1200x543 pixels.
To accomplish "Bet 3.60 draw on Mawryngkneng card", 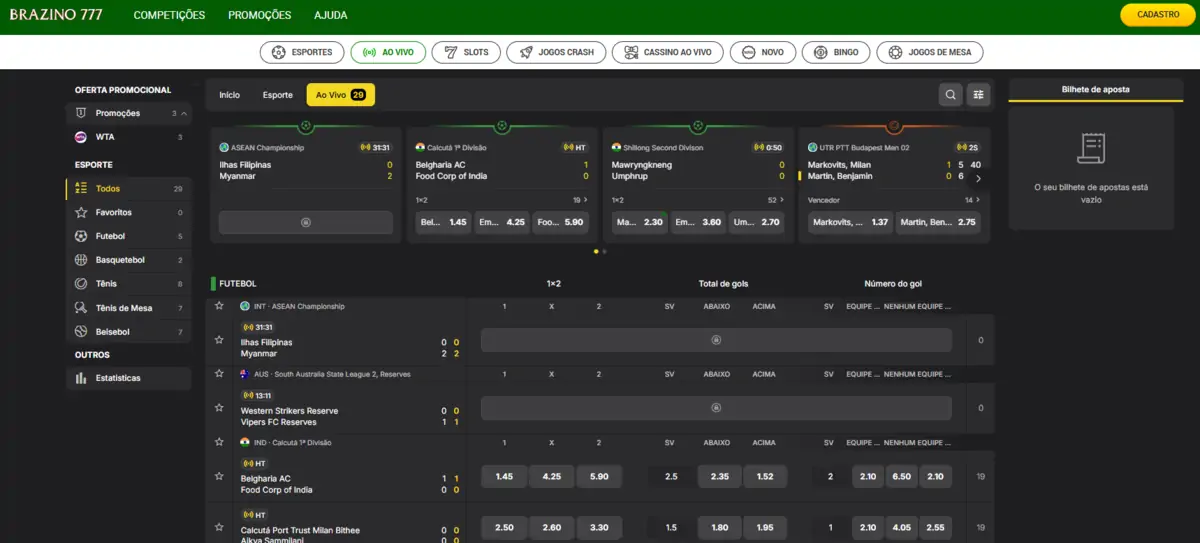I will 697,222.
